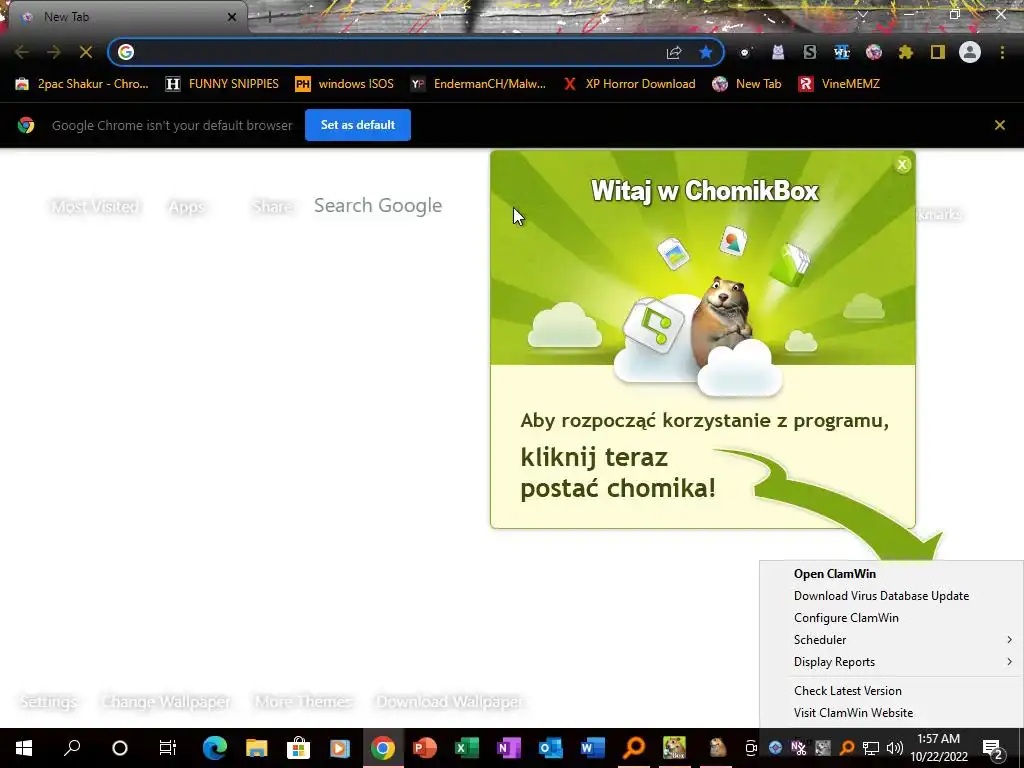1024x768 pixels.
Task: Click More Themes
Action: point(304,701)
